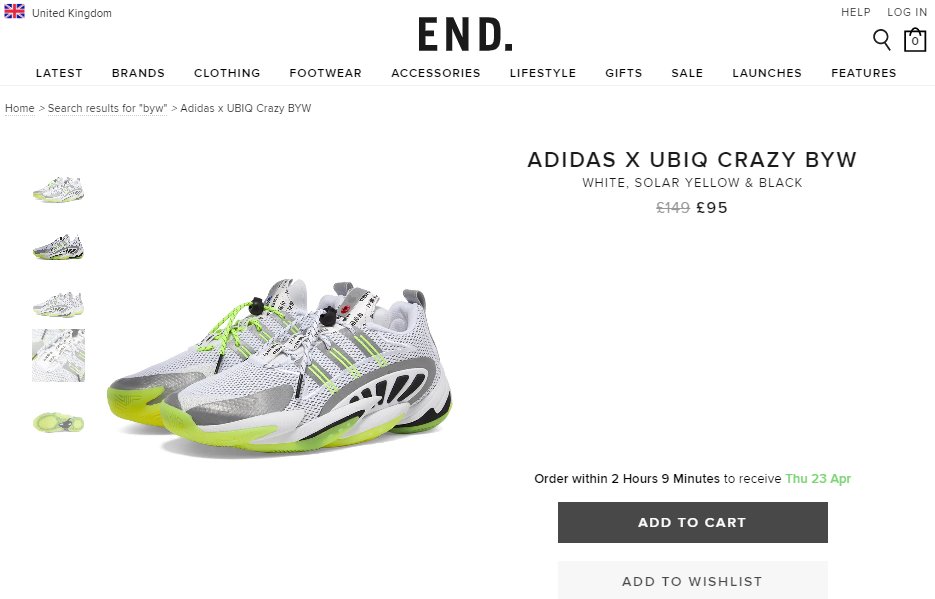Viewport: 935px width, 599px height.
Task: Open the Launches menu
Action: click(x=767, y=73)
